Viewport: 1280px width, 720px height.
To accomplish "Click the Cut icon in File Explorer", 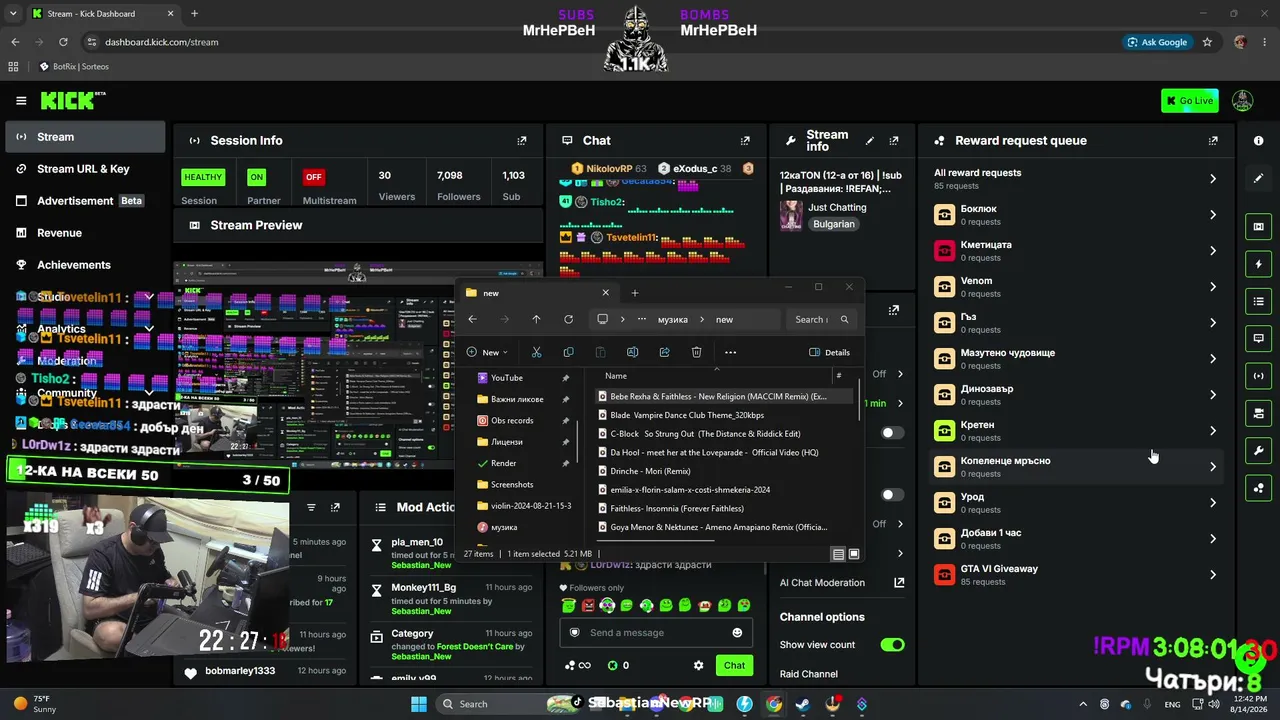I will pos(536,352).
